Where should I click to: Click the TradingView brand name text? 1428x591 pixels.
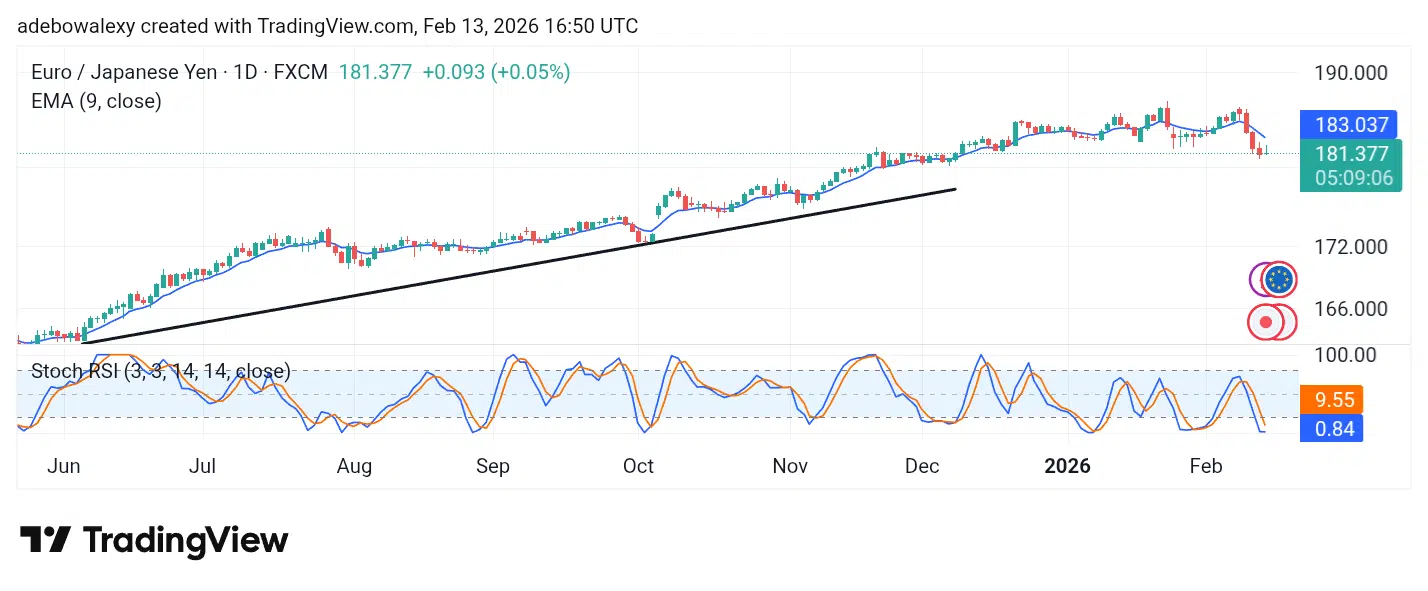186,541
